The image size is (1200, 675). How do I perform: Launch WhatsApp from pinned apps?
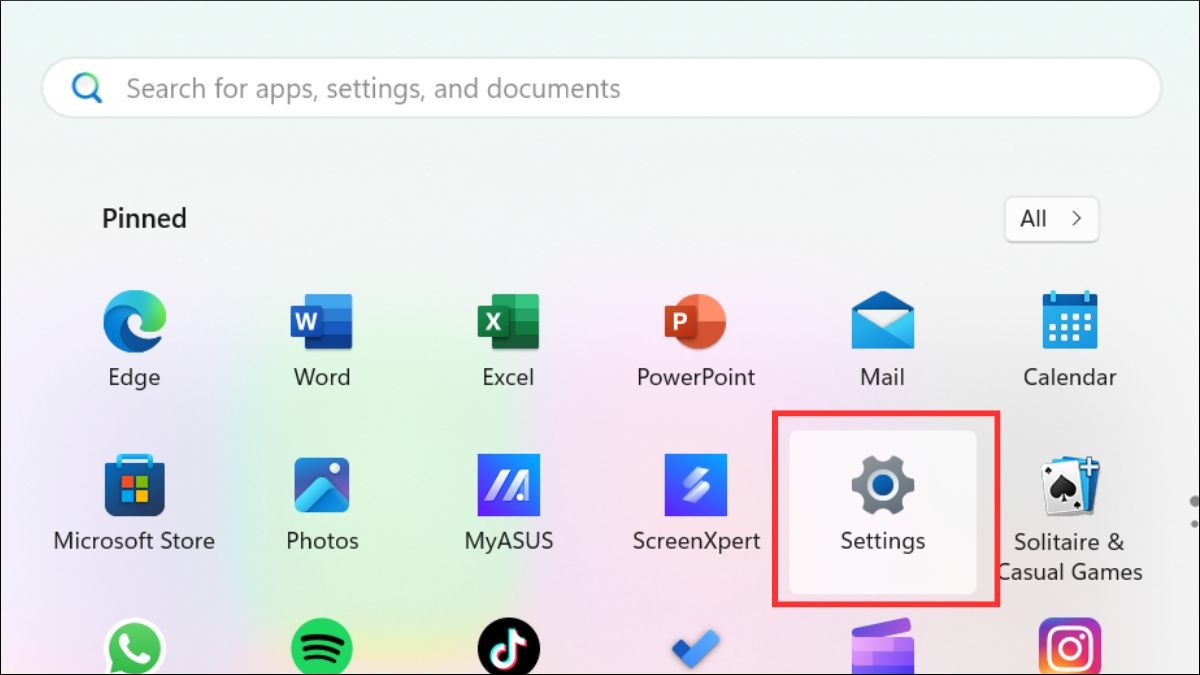click(x=134, y=648)
